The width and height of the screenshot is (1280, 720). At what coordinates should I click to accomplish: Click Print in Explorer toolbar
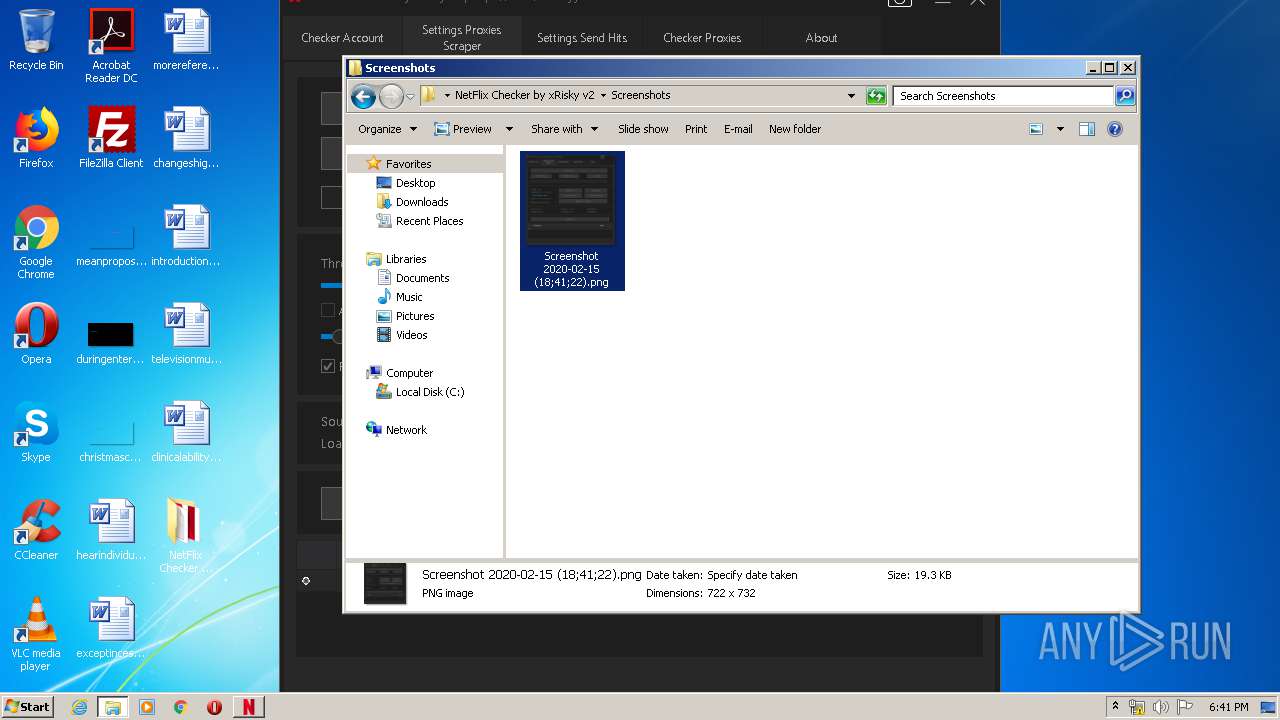point(696,129)
